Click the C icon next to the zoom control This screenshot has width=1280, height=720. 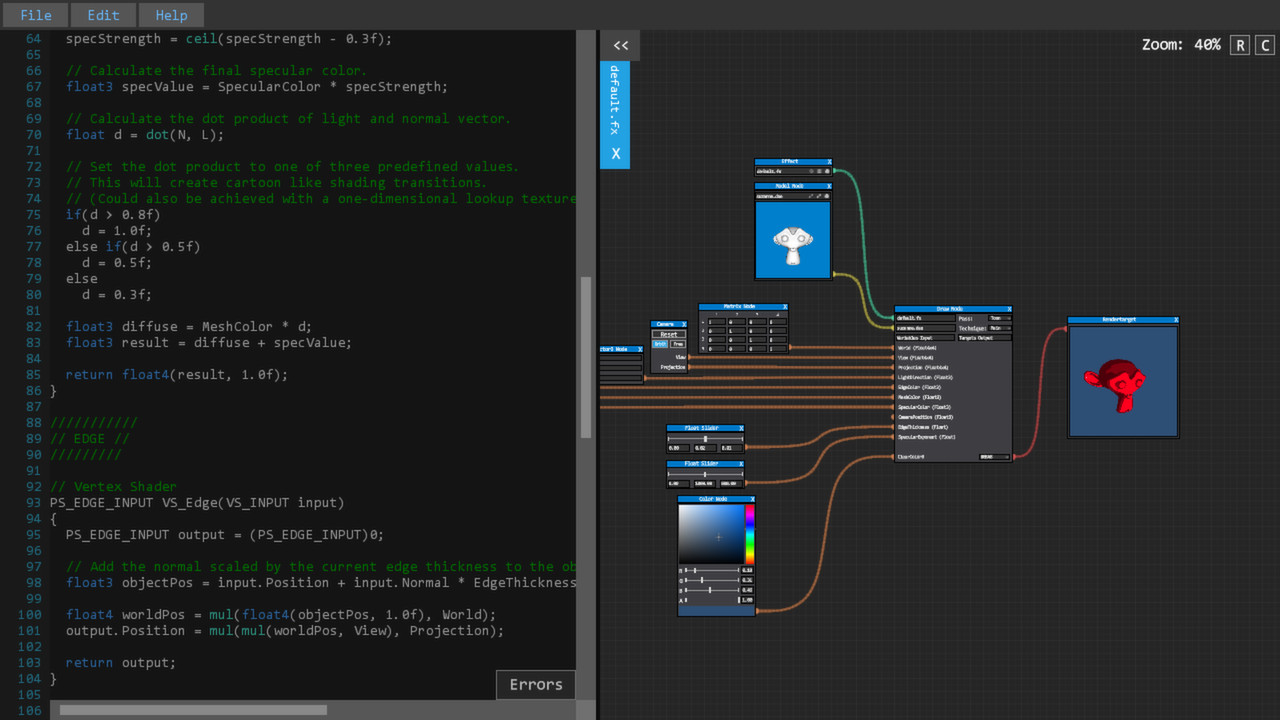[x=1264, y=45]
